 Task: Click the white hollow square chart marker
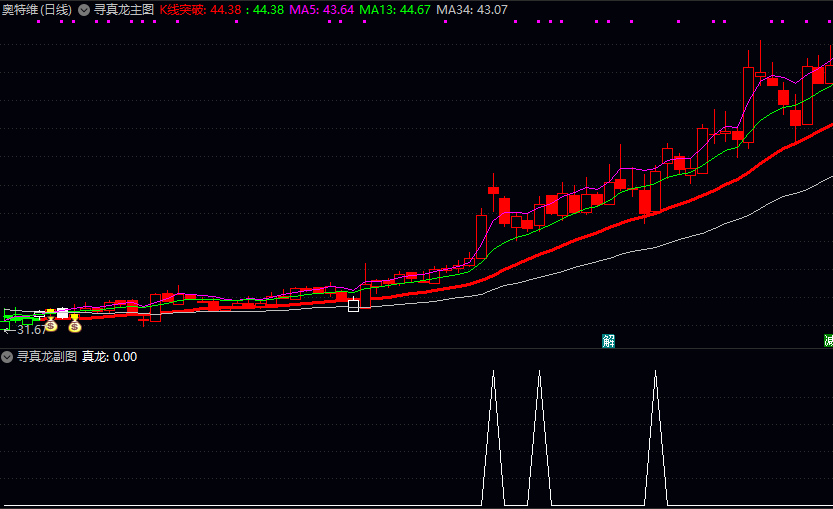(353, 306)
